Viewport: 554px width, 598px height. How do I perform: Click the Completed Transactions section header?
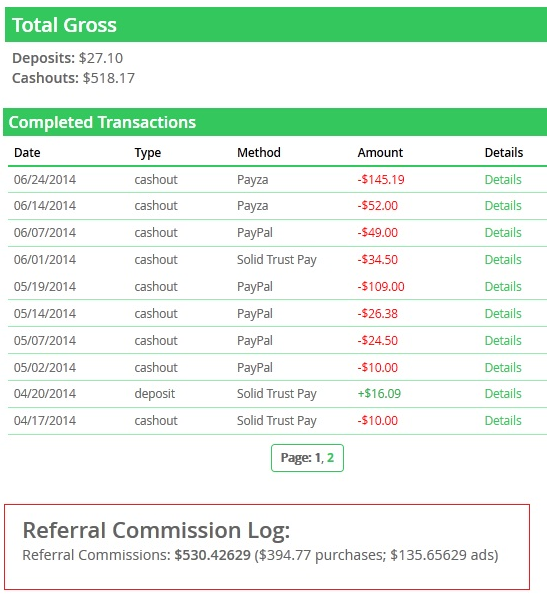275,122
